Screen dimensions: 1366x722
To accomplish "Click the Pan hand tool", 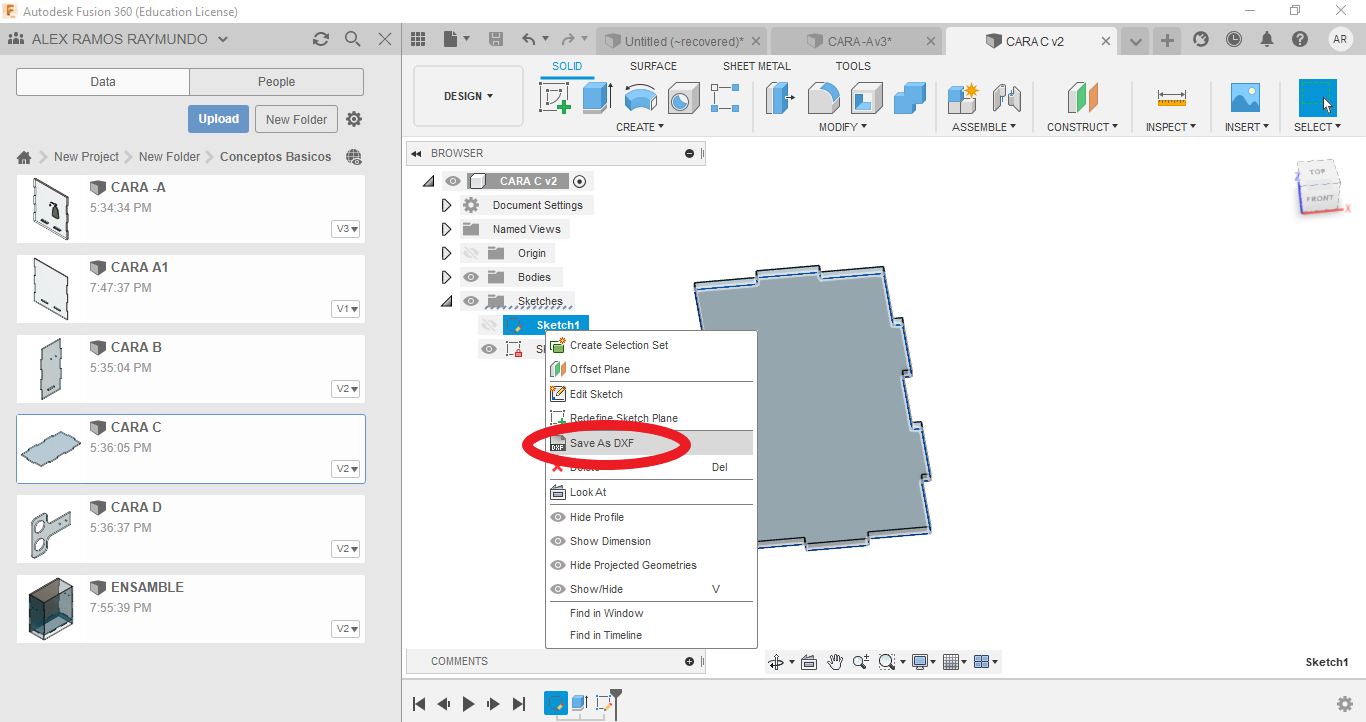I will pos(835,661).
